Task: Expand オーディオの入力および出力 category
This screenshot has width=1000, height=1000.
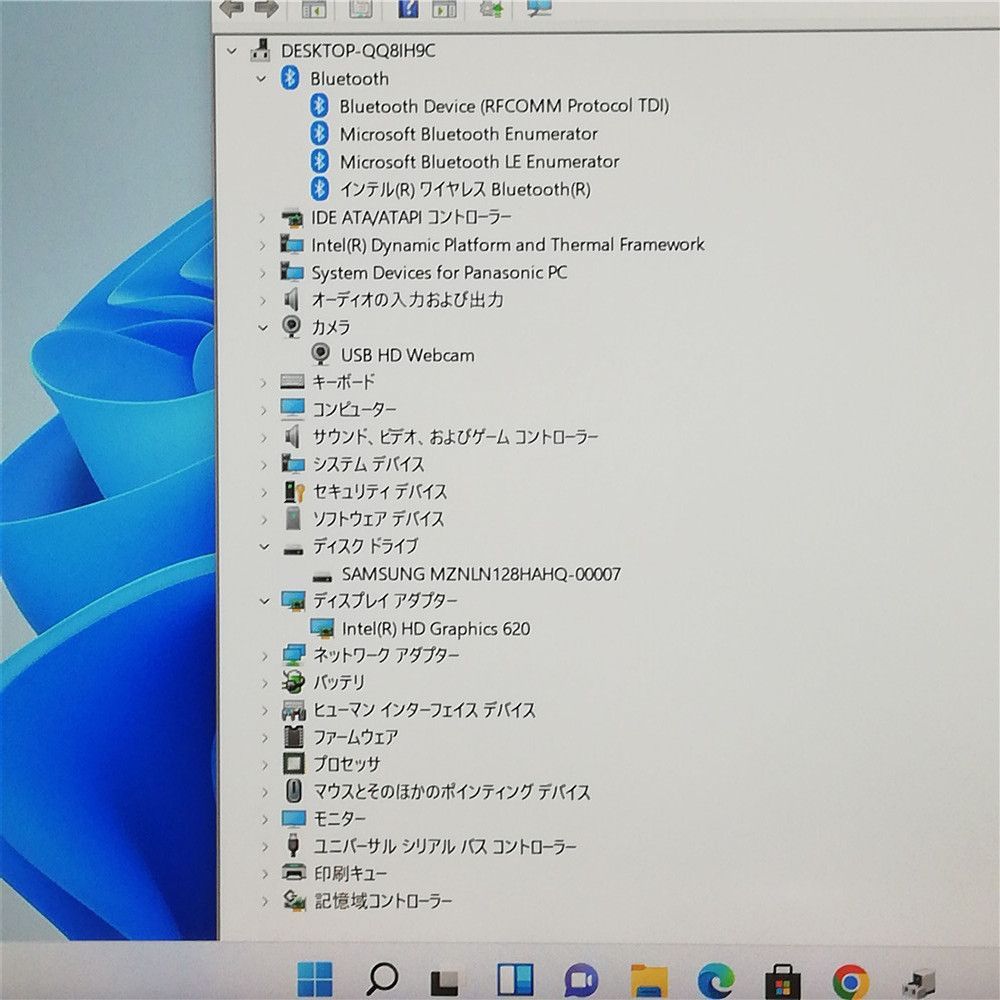Action: (262, 300)
